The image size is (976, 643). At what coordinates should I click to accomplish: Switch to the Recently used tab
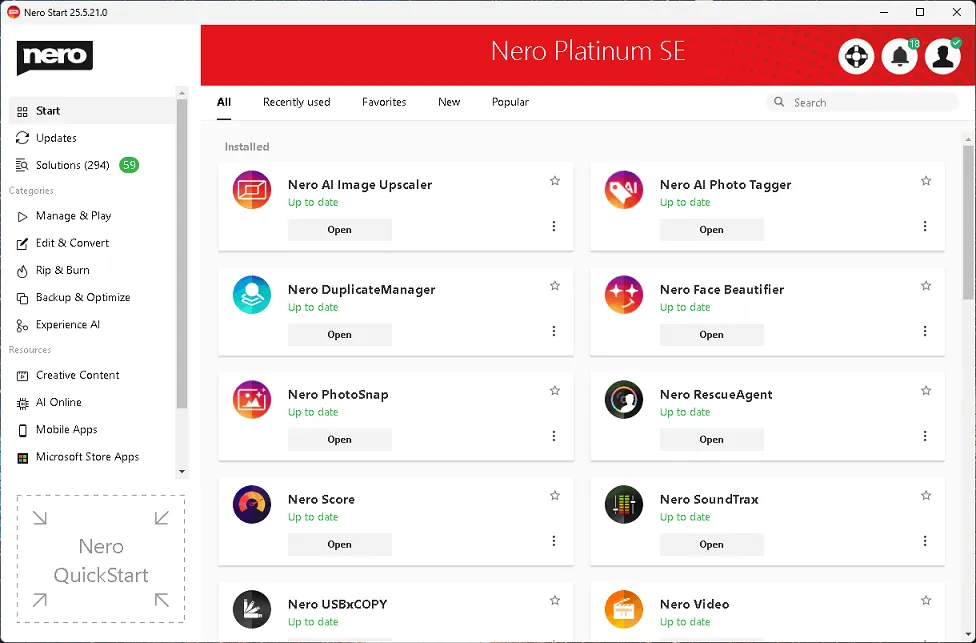(296, 102)
